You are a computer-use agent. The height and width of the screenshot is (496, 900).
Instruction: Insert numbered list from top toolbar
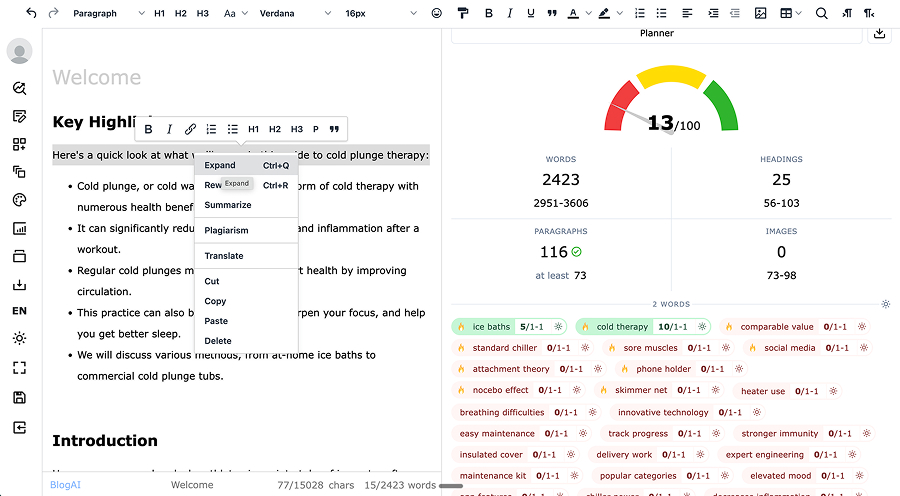[640, 13]
